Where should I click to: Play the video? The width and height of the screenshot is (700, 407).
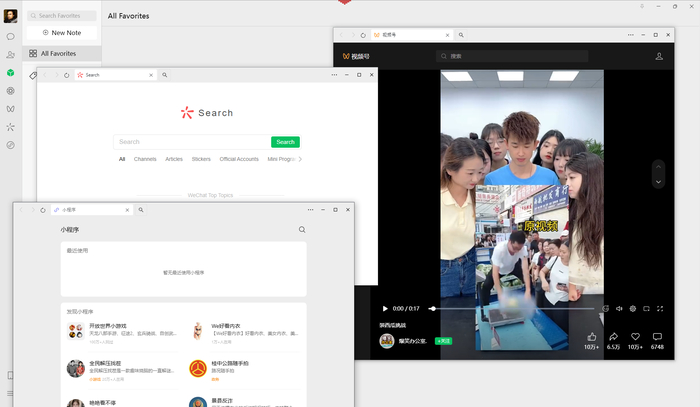pyautogui.click(x=385, y=308)
